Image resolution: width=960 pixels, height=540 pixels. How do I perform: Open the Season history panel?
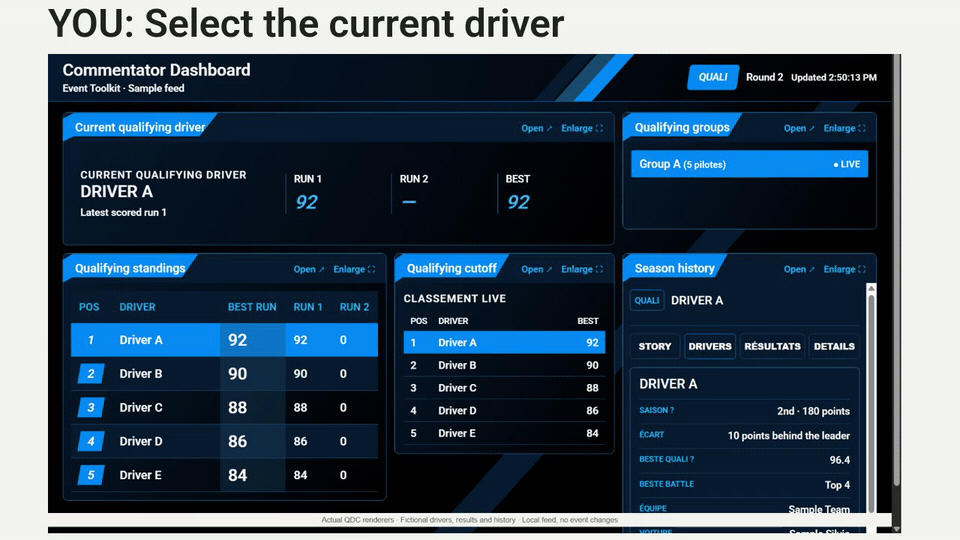point(799,269)
